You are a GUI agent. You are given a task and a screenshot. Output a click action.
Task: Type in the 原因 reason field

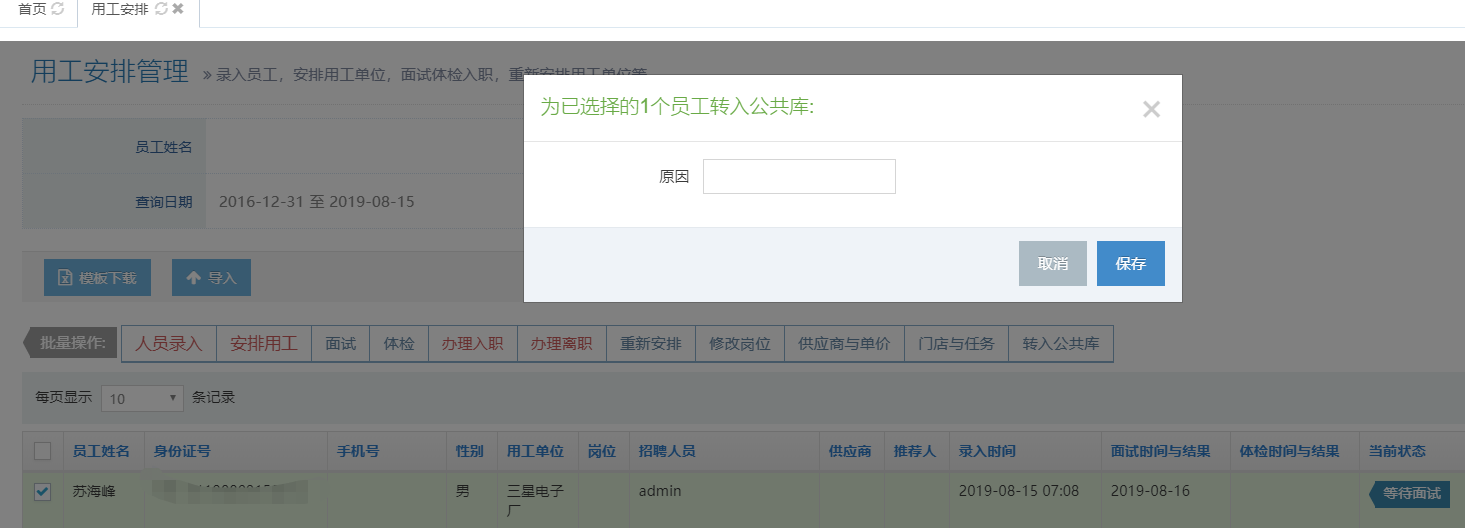tap(799, 177)
